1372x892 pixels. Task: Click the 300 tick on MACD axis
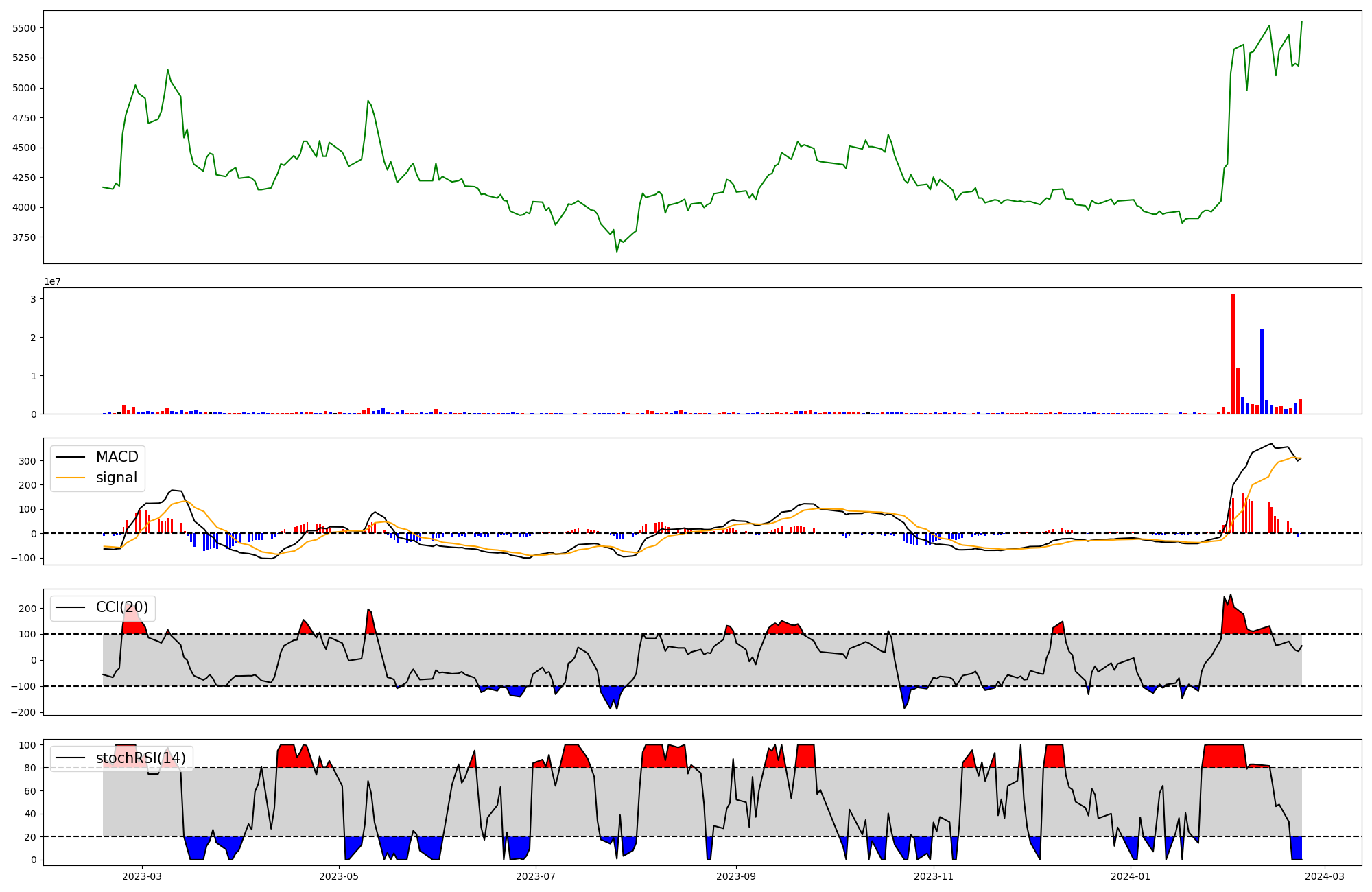28,461
